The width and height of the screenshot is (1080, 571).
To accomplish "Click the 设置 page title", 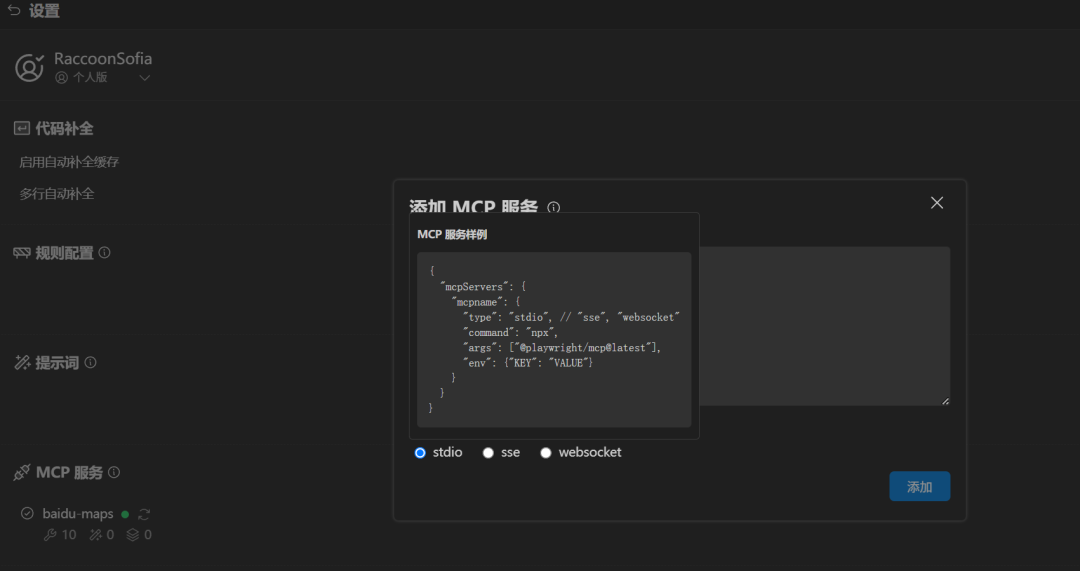I will click(x=44, y=11).
